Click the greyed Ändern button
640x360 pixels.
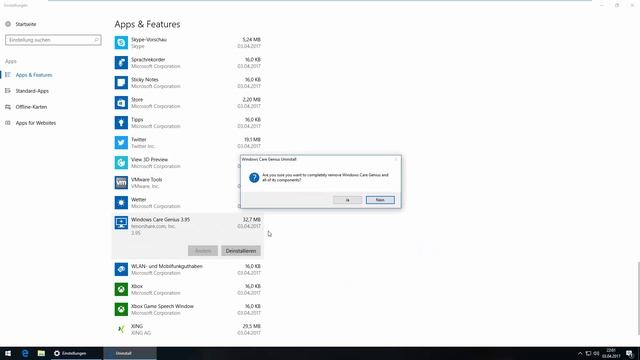pos(203,251)
